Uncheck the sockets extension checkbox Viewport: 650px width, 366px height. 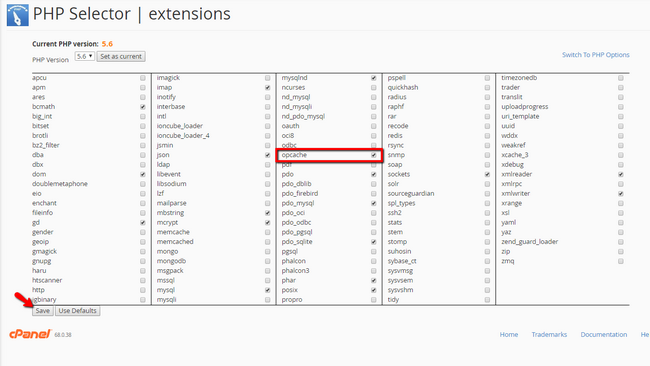[x=487, y=175]
